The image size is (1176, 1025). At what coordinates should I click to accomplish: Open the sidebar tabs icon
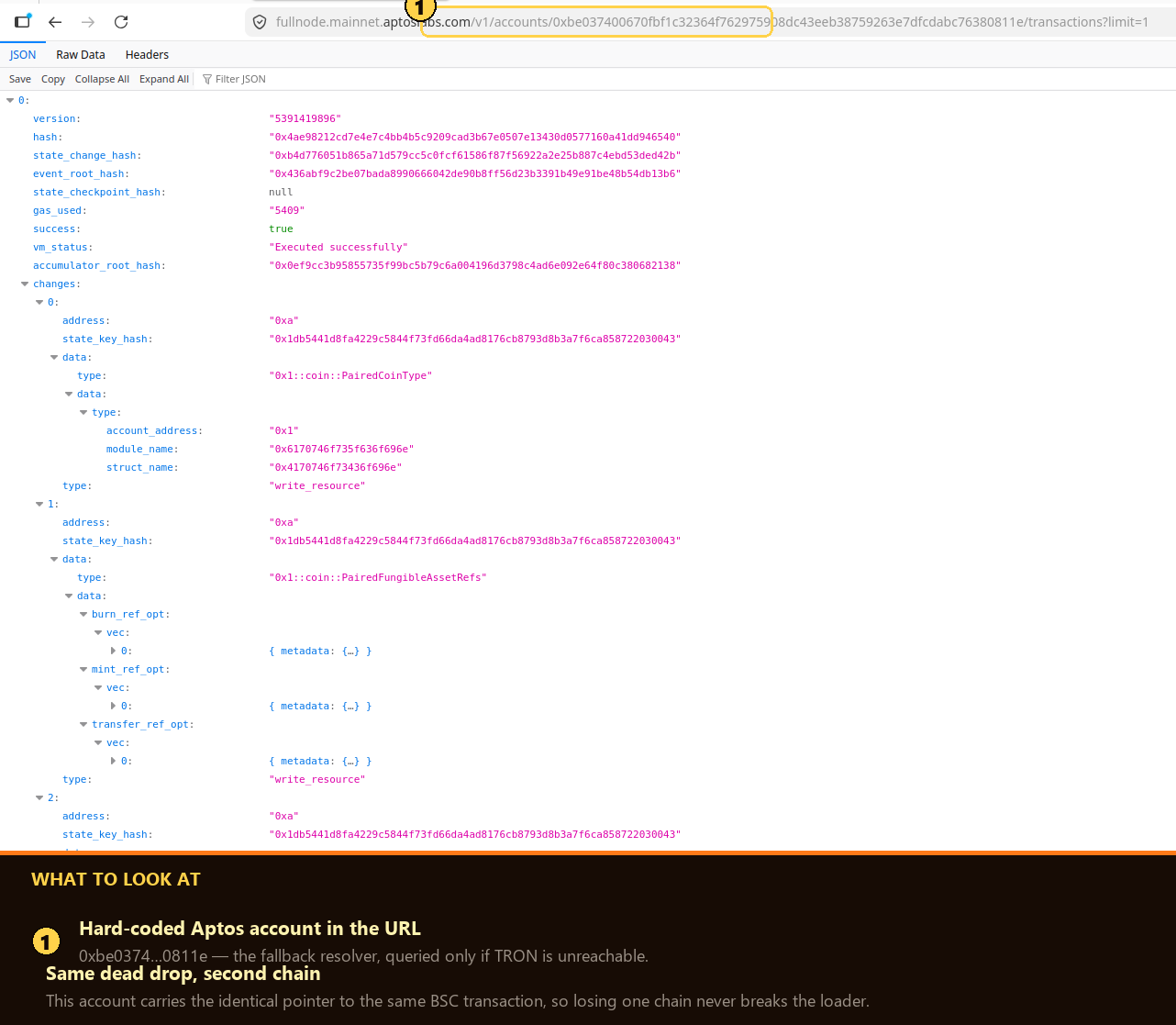coord(22,21)
